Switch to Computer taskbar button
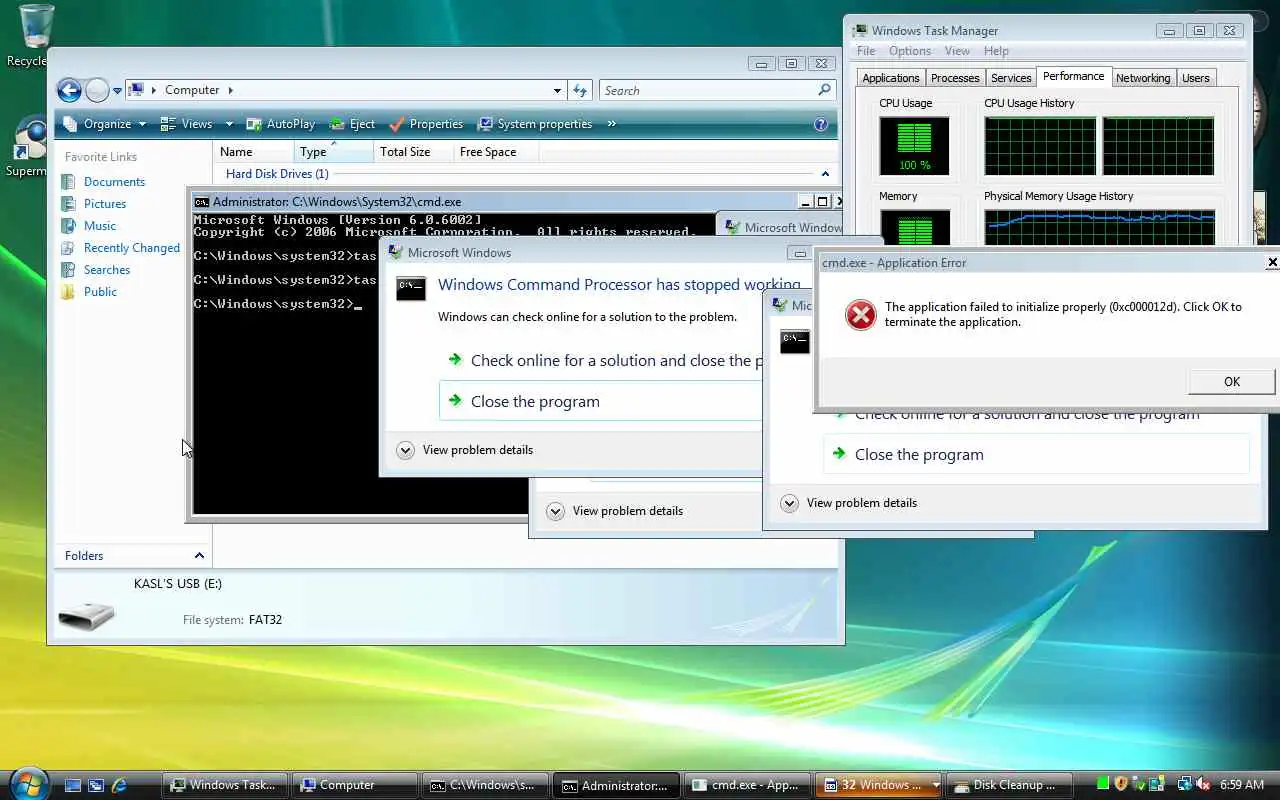The width and height of the screenshot is (1280, 800). [x=356, y=785]
